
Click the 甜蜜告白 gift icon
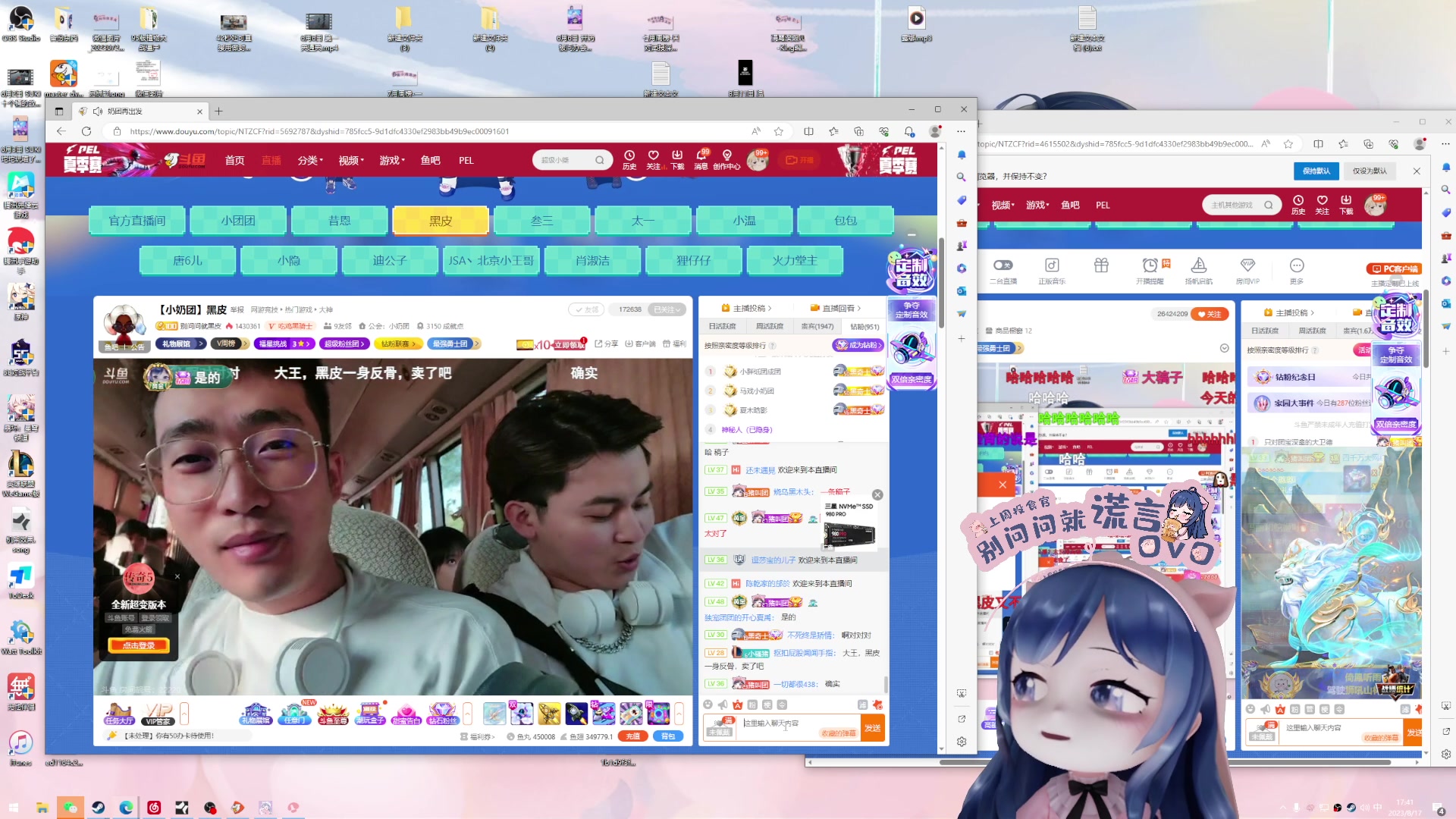click(407, 713)
